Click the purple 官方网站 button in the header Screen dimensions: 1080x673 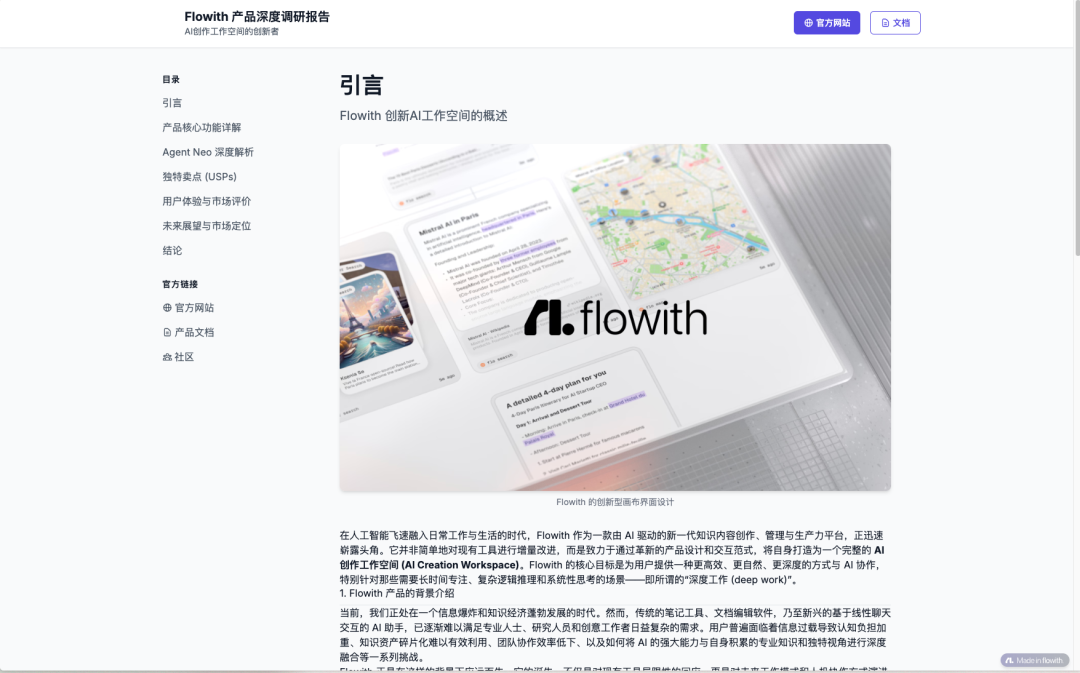click(x=827, y=22)
